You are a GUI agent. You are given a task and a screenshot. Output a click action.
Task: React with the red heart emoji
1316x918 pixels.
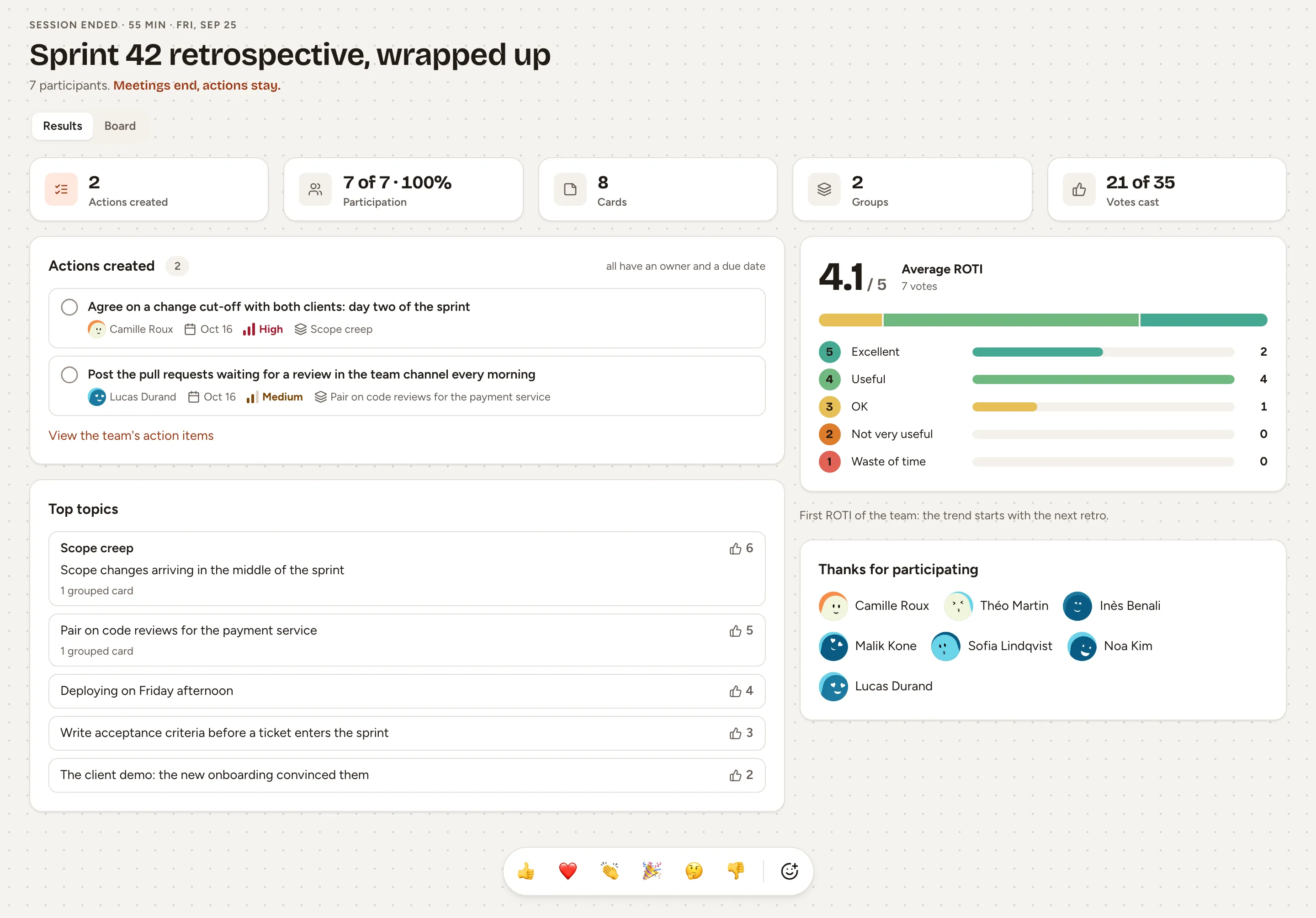point(568,871)
